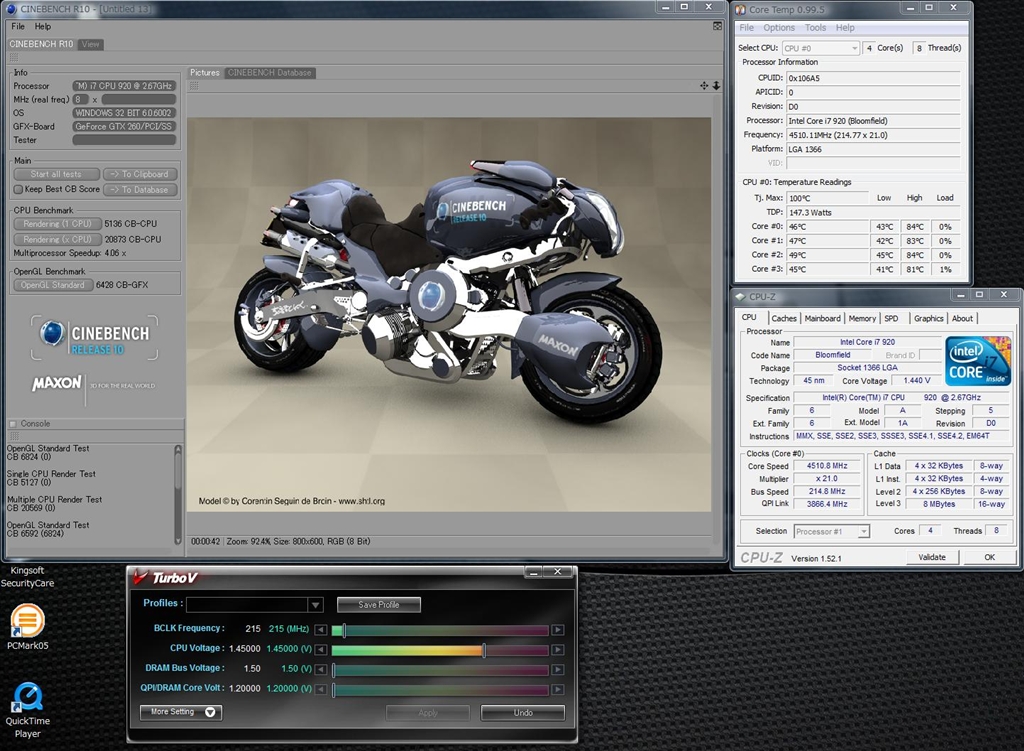Switch to the Memory tab in CPU-Z
Image resolution: width=1024 pixels, height=751 pixels.
[862, 318]
